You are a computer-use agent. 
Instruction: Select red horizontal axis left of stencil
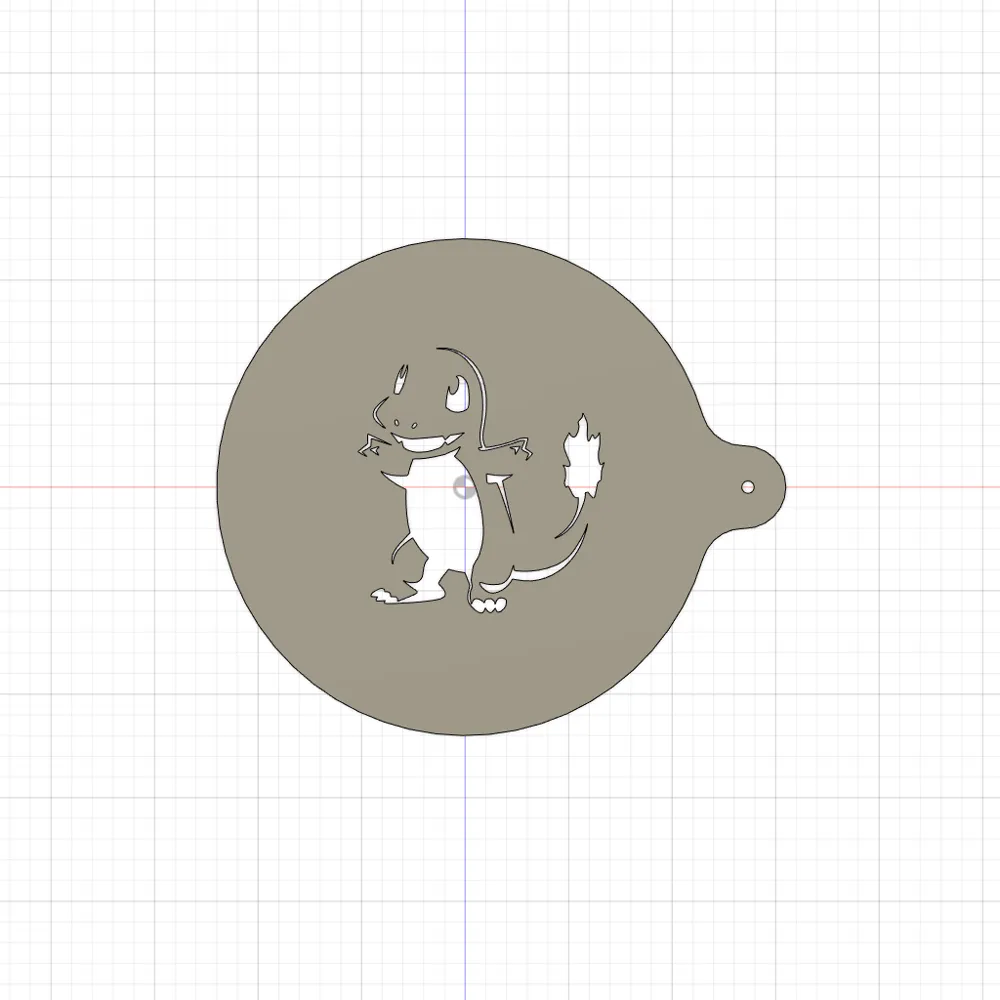[x=108, y=487]
